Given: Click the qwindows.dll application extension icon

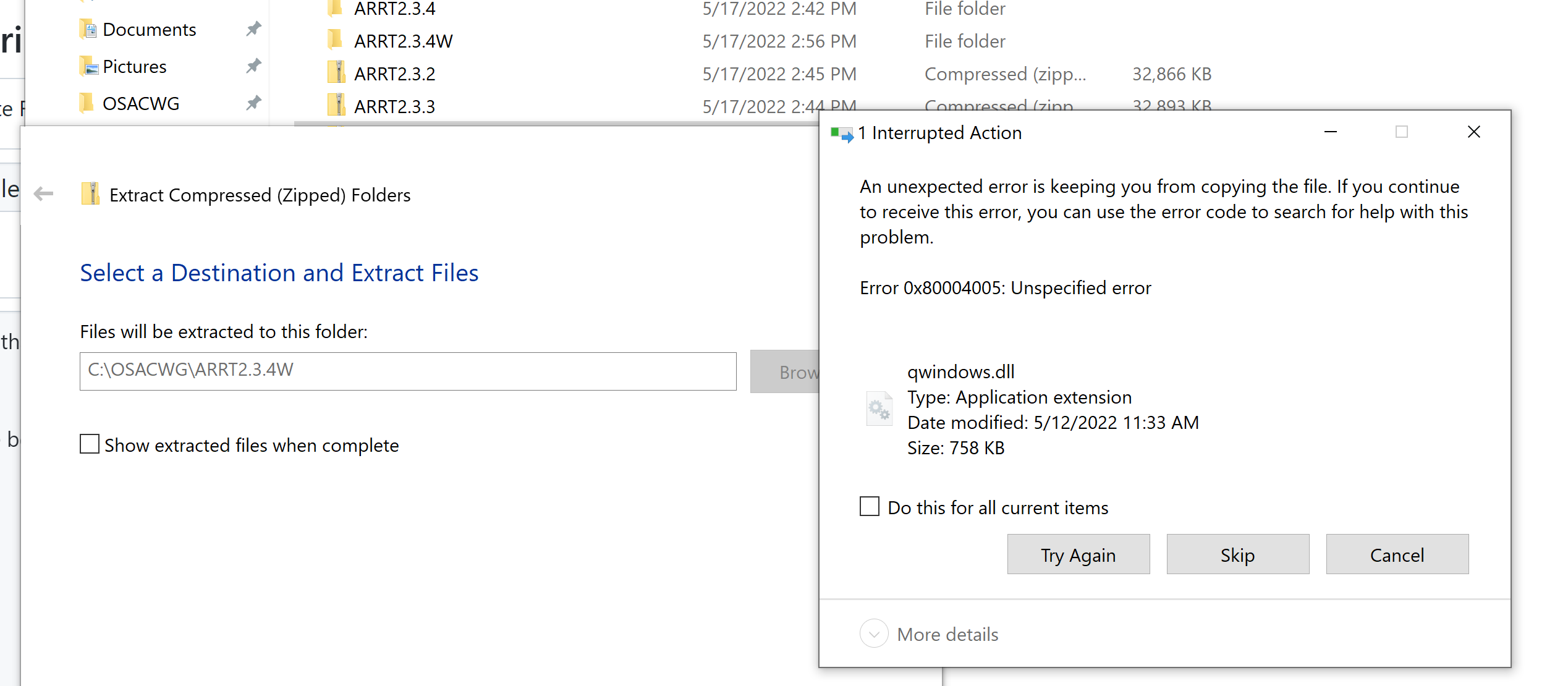Looking at the screenshot, I should click(879, 408).
